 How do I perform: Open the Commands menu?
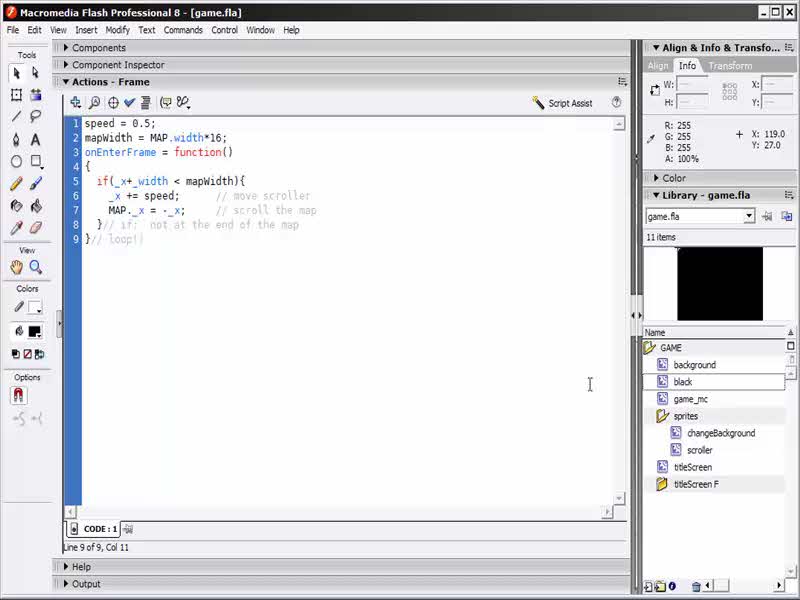[x=183, y=30]
